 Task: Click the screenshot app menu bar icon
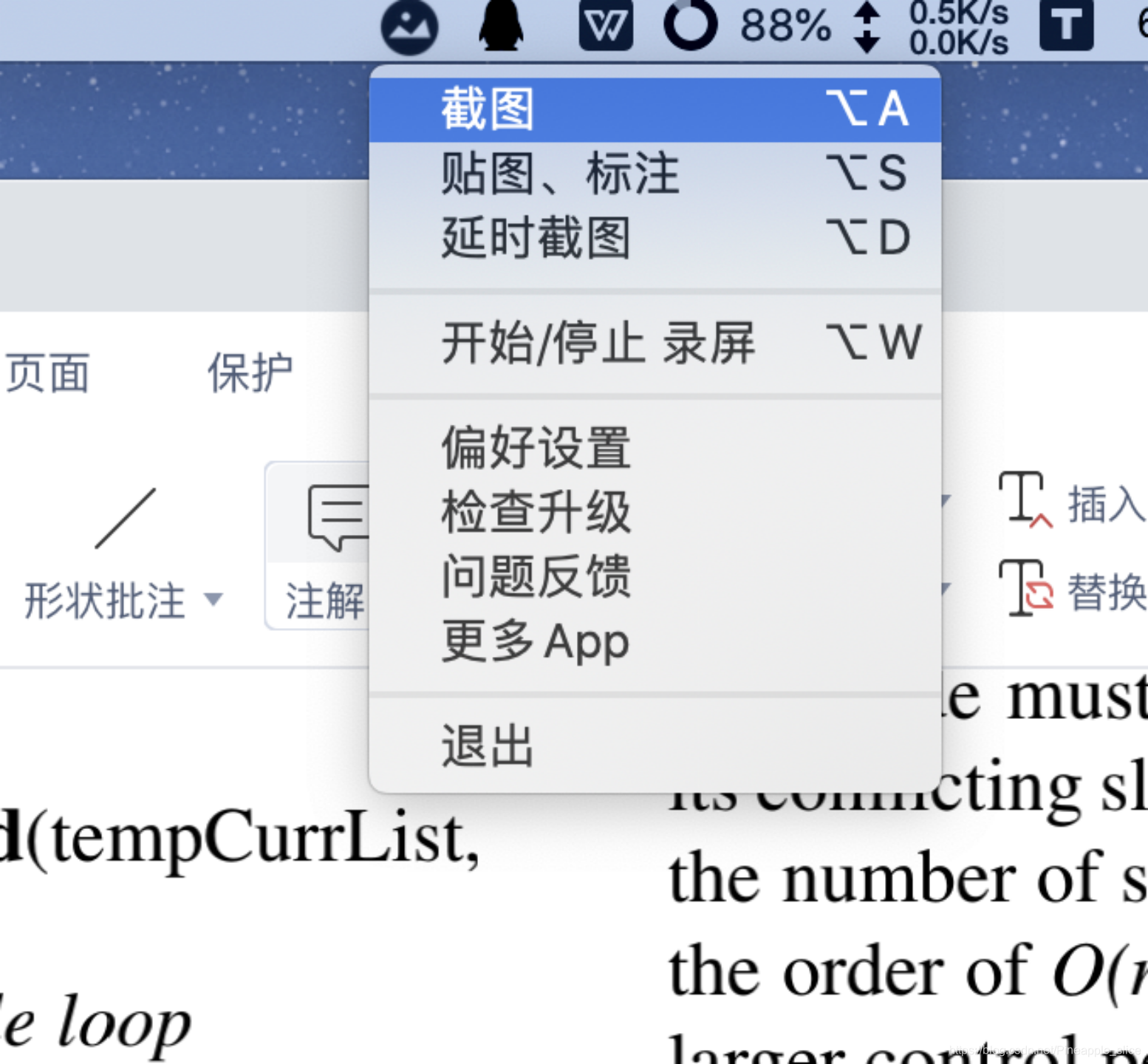(409, 27)
